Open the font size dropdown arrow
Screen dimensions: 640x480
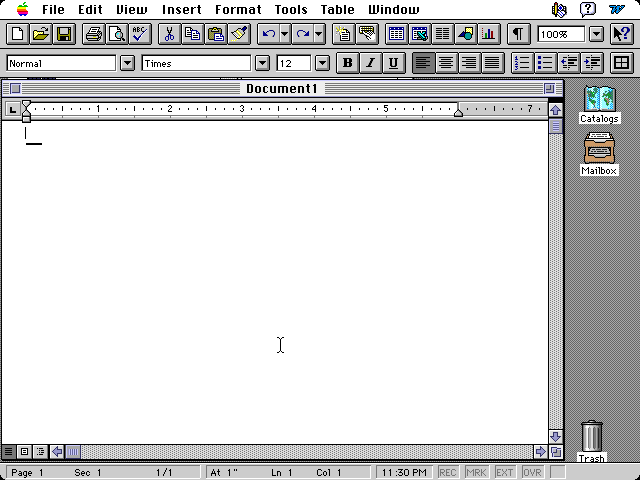[x=322, y=63]
